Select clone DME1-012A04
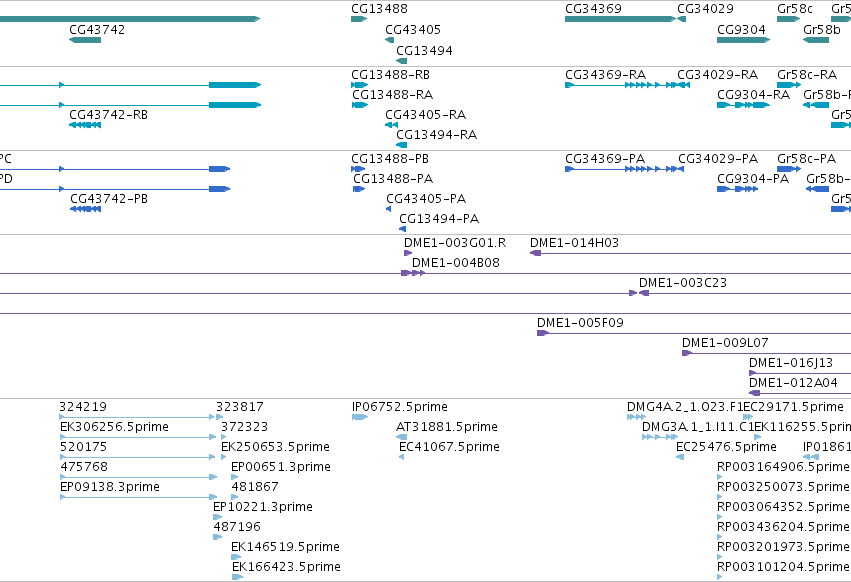Viewport: 851px width, 582px height. (800, 393)
